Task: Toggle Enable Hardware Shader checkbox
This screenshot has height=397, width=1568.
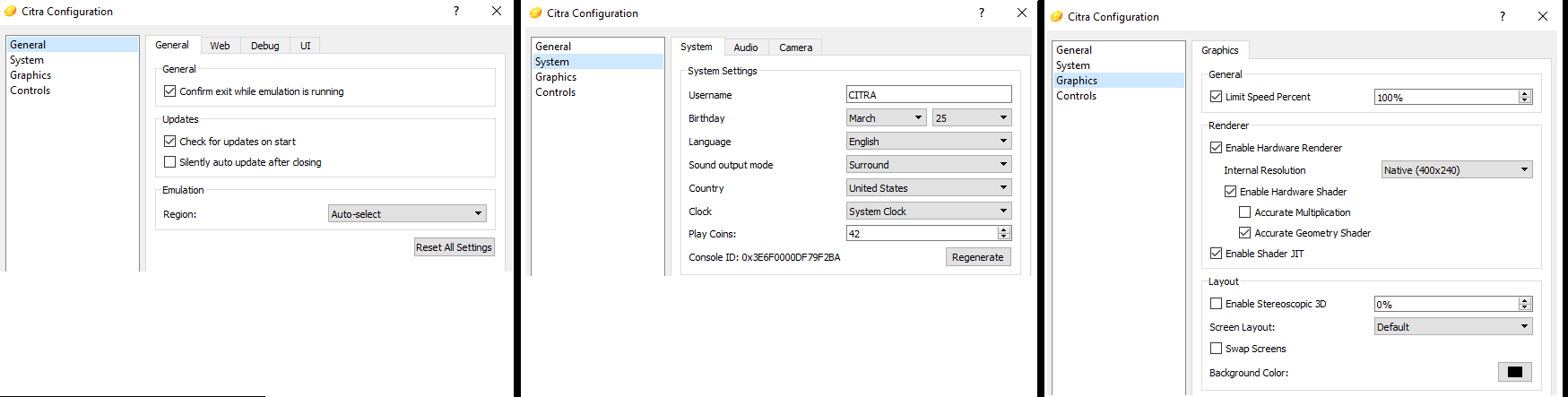Action: tap(1231, 192)
